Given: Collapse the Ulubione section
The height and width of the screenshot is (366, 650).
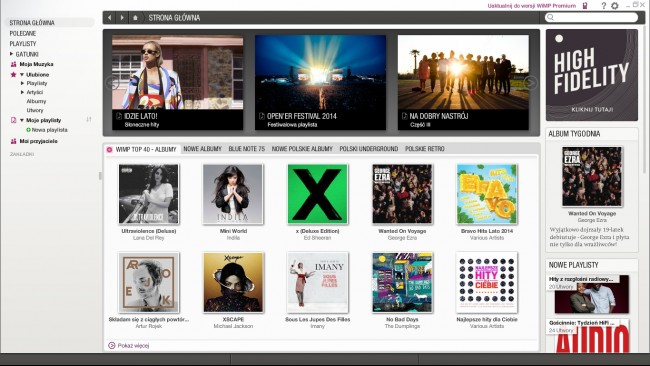Looking at the screenshot, I should (22, 75).
